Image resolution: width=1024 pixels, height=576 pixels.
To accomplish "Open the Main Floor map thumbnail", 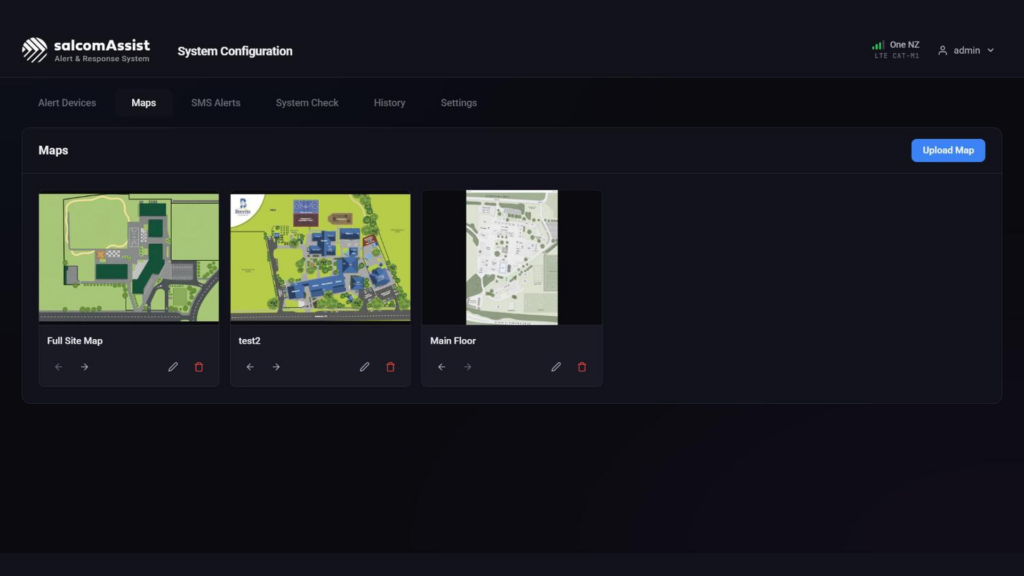I will click(x=512, y=257).
